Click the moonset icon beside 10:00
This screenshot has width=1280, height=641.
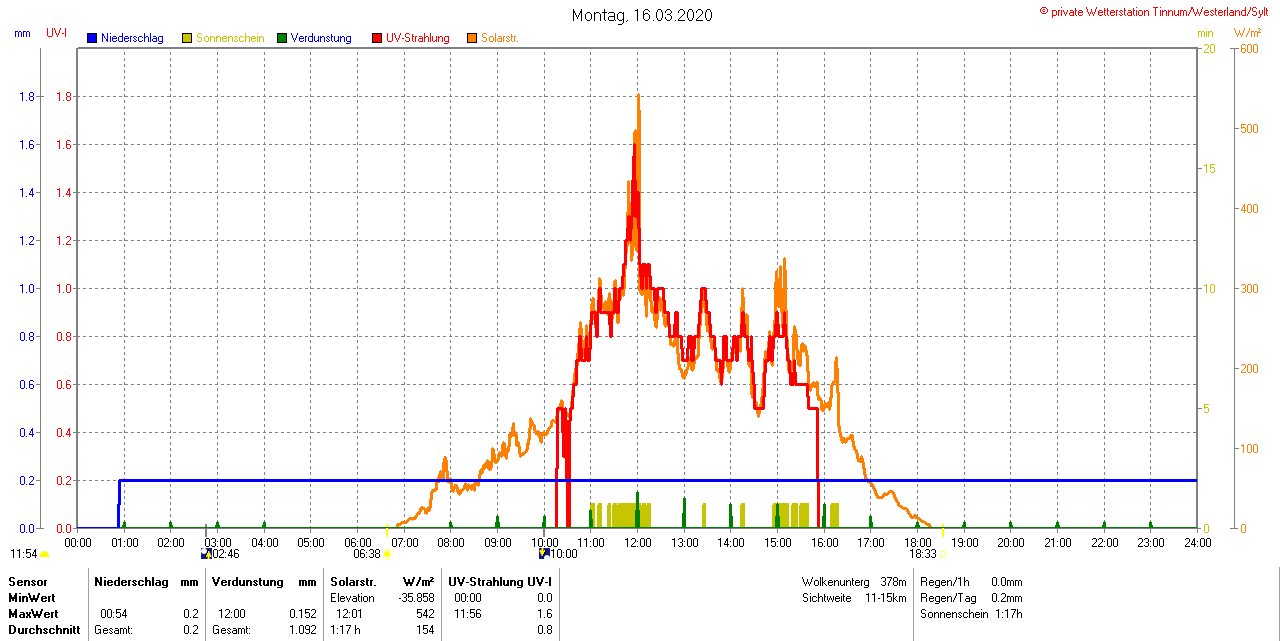point(544,553)
